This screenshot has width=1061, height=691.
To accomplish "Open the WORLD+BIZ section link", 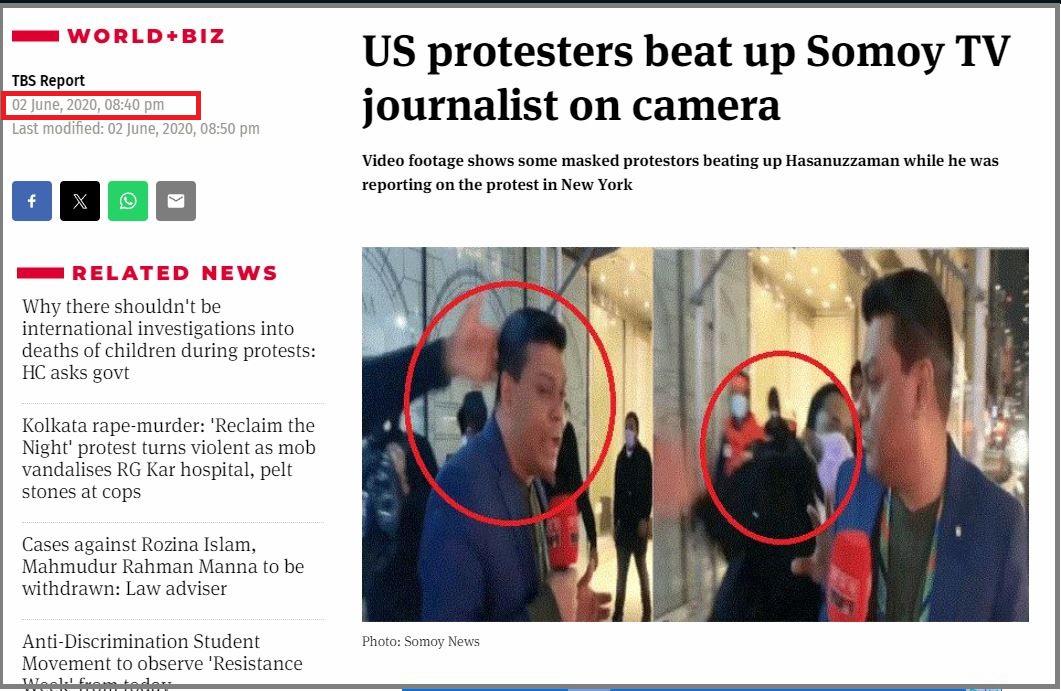I will point(145,36).
